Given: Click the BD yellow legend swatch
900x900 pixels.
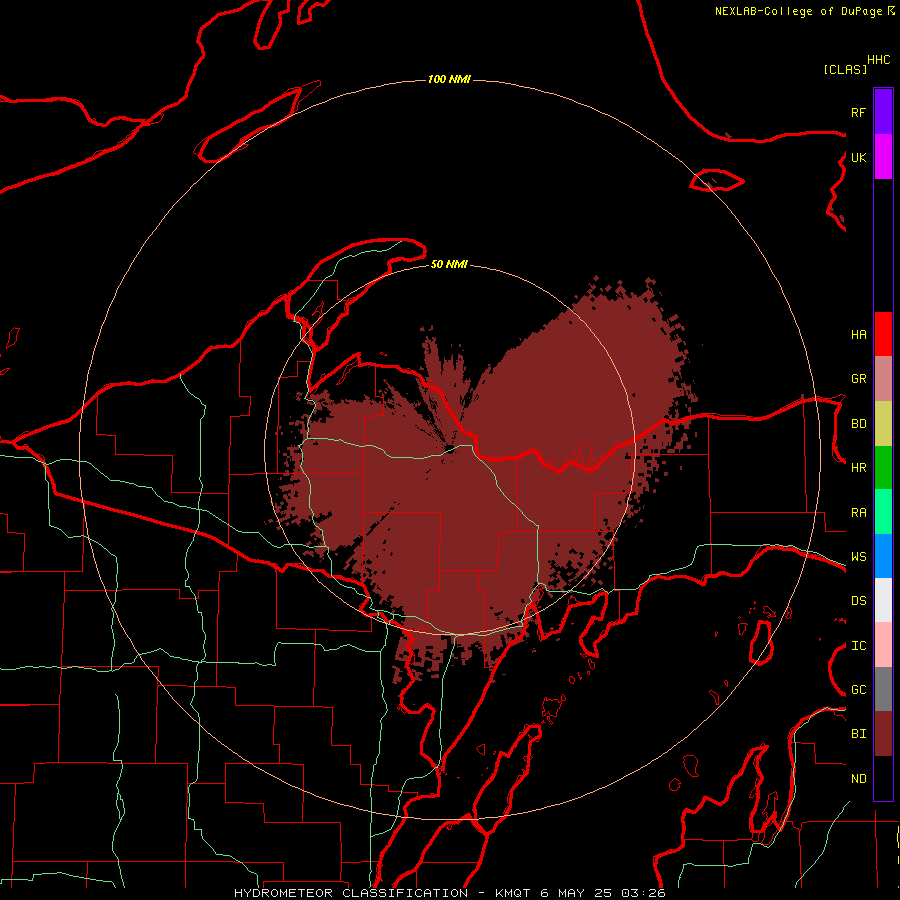Looking at the screenshot, I should (x=883, y=423).
